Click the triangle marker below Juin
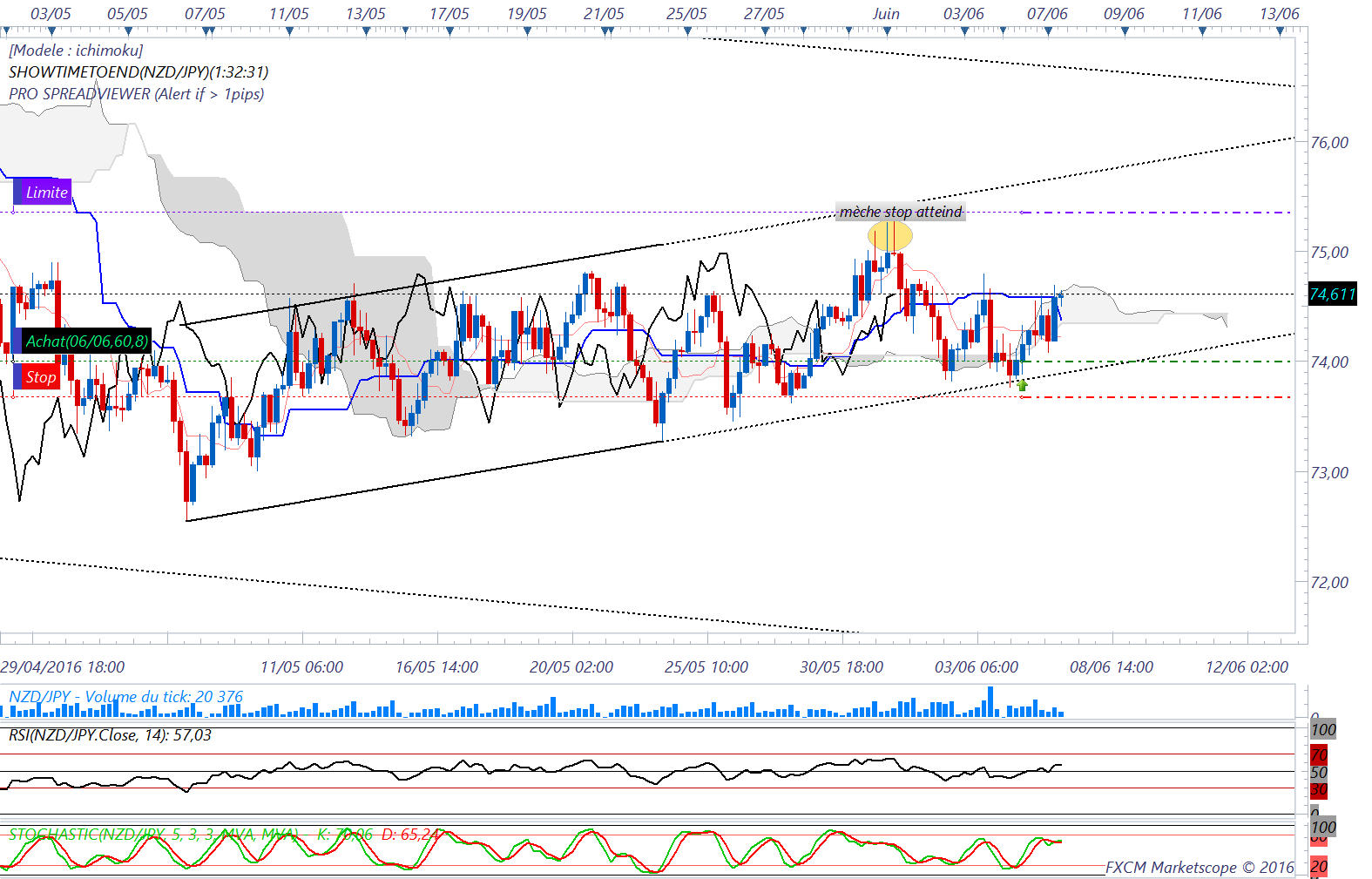1372x879 pixels. pyautogui.click(x=887, y=31)
